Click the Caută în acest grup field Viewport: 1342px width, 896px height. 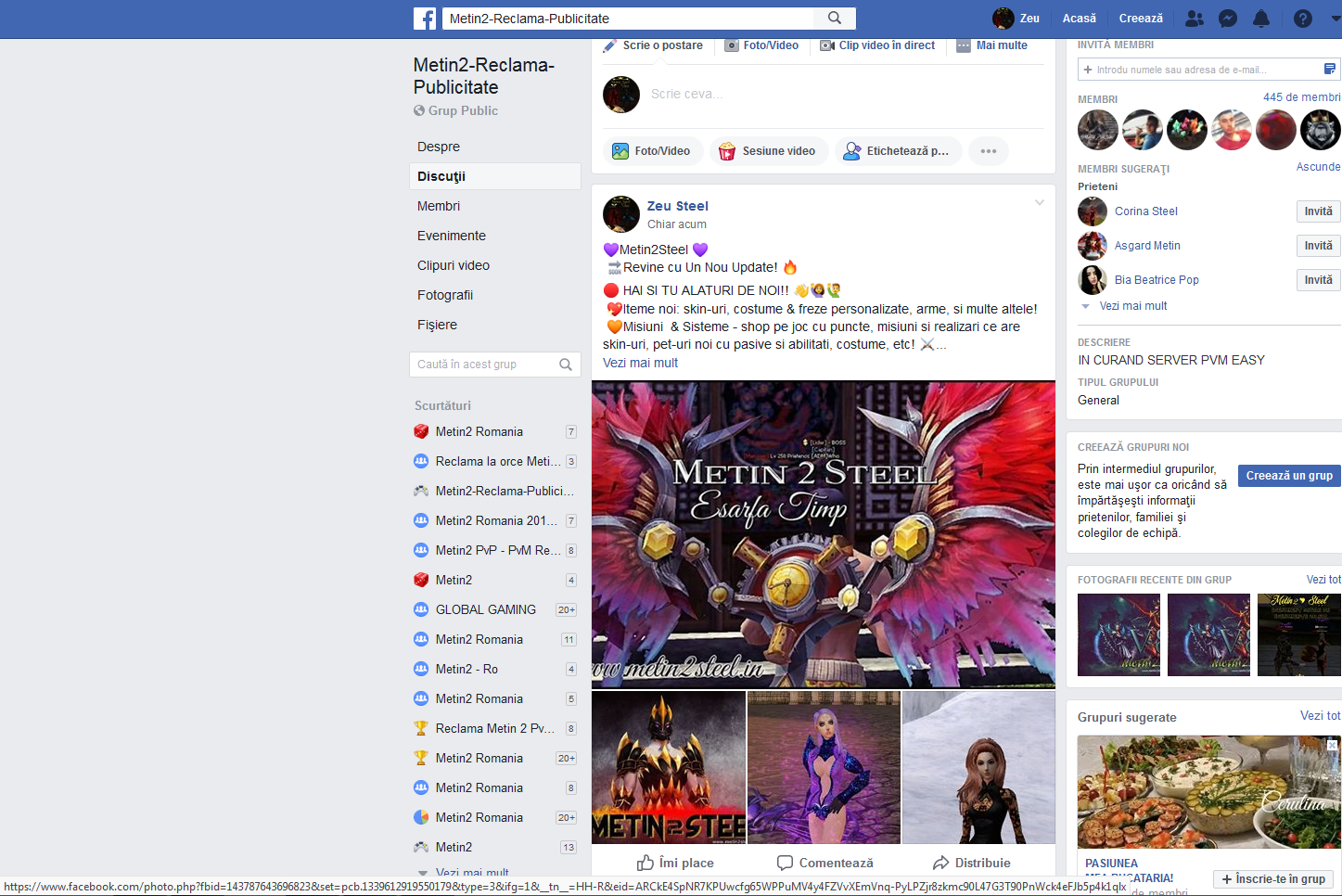pyautogui.click(x=484, y=365)
